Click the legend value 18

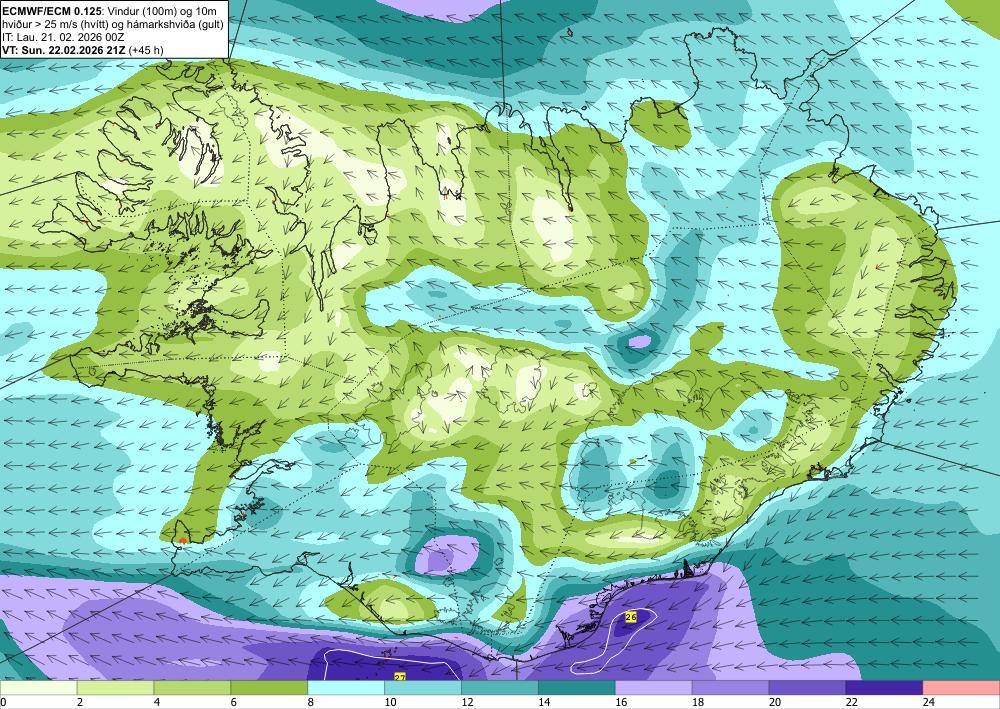pyautogui.click(x=697, y=702)
